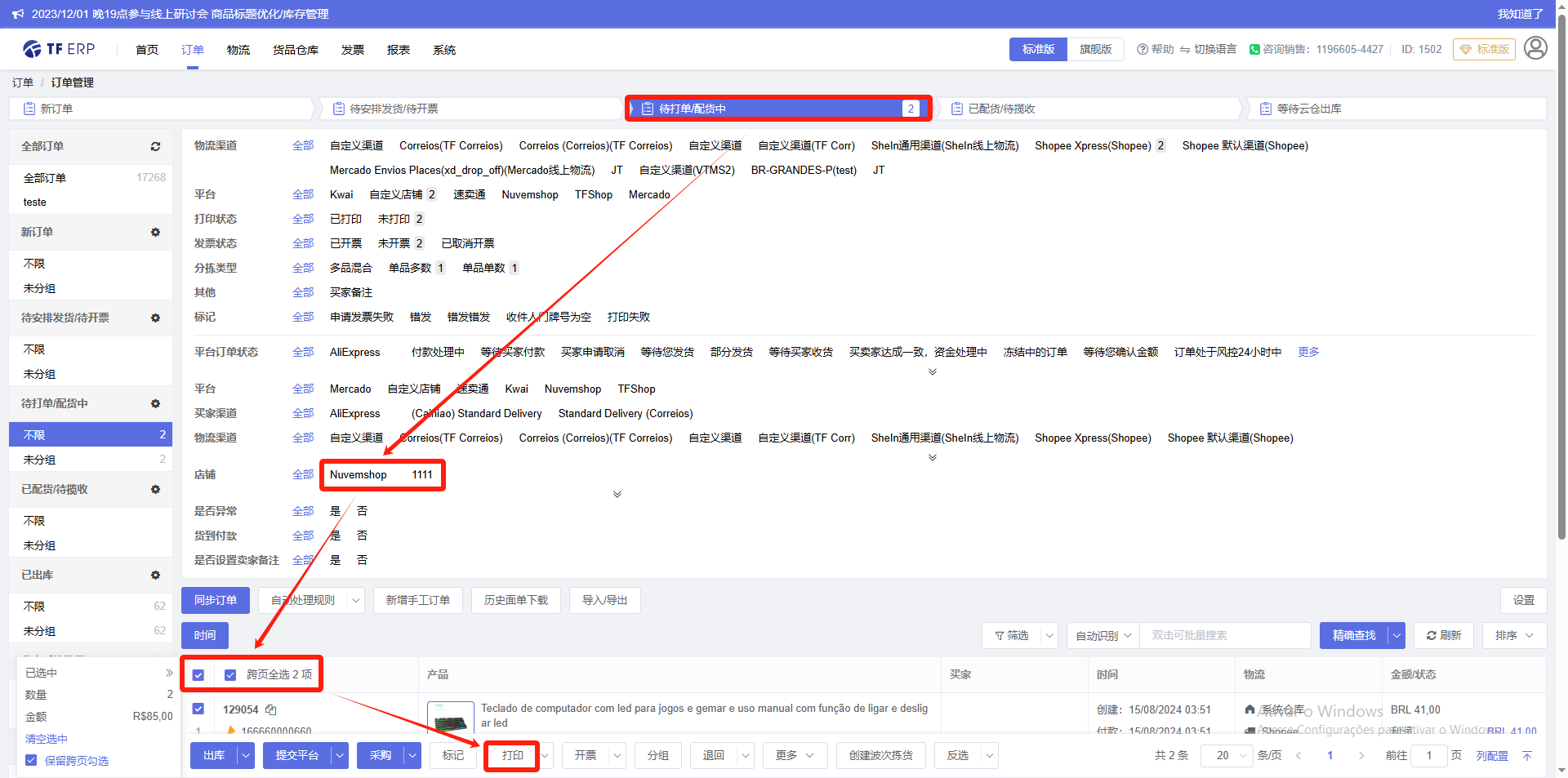Click the 创建波次拣货 button
The width and height of the screenshot is (1568, 778).
click(881, 755)
